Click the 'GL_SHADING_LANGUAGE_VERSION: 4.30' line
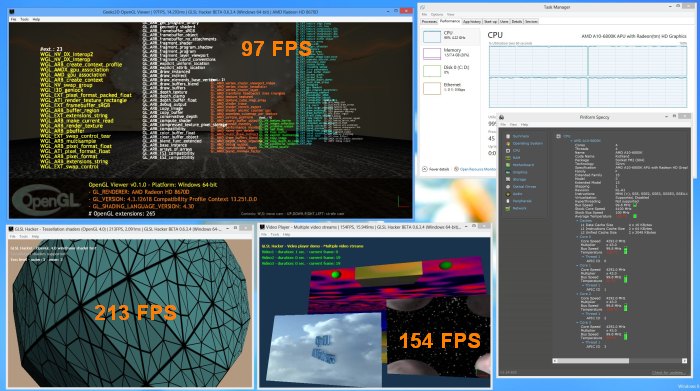Viewport: 700px width, 391px height. click(141, 206)
